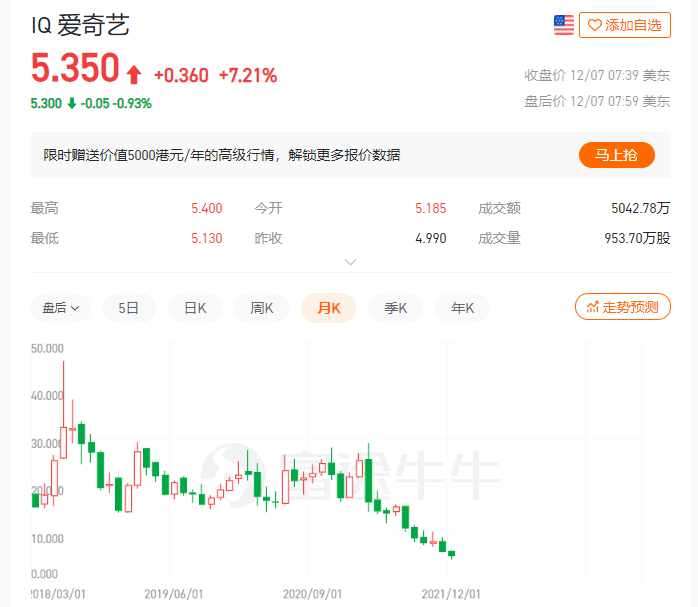This screenshot has height=607, width=698.
Task: Click the US flag market icon
Action: pos(564,25)
